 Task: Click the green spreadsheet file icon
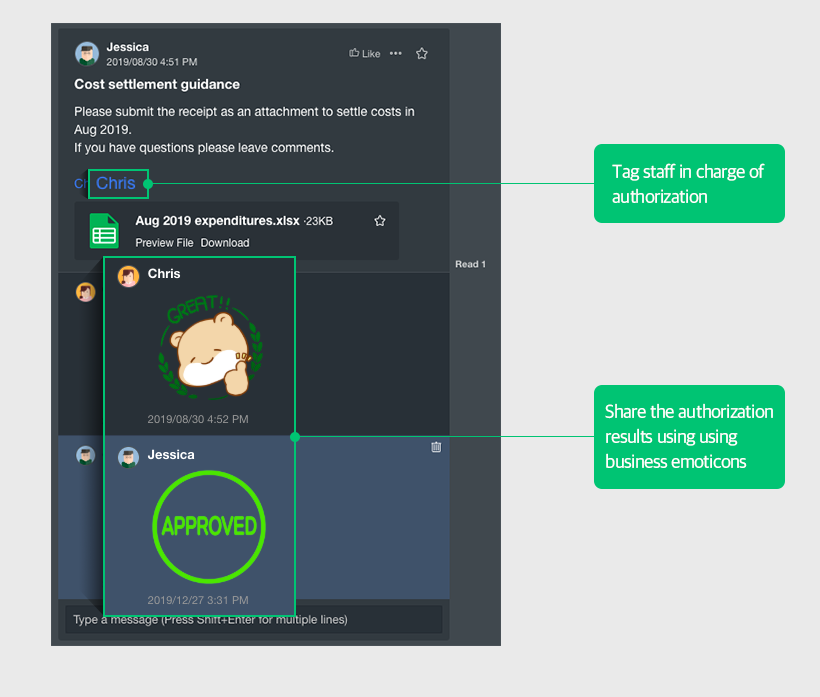coord(104,231)
